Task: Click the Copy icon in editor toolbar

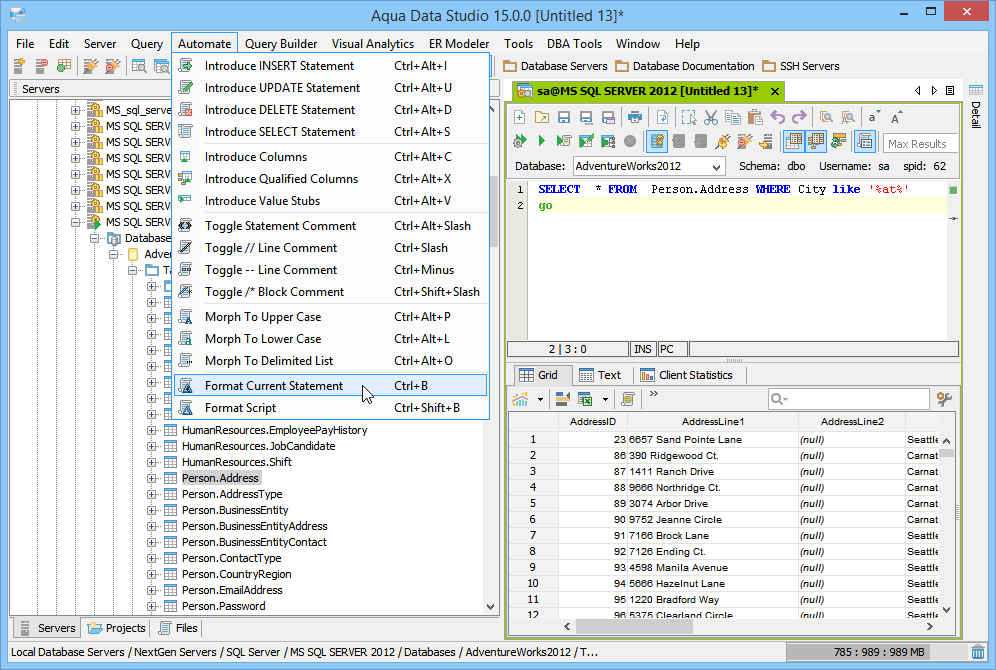Action: click(732, 117)
